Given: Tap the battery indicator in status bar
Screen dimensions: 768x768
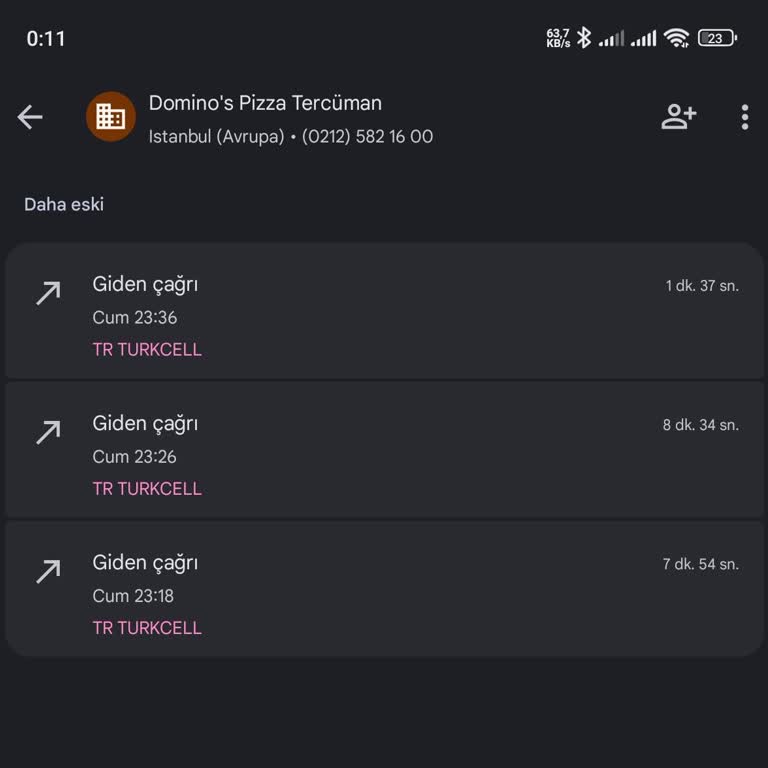Looking at the screenshot, I should pyautogui.click(x=717, y=38).
